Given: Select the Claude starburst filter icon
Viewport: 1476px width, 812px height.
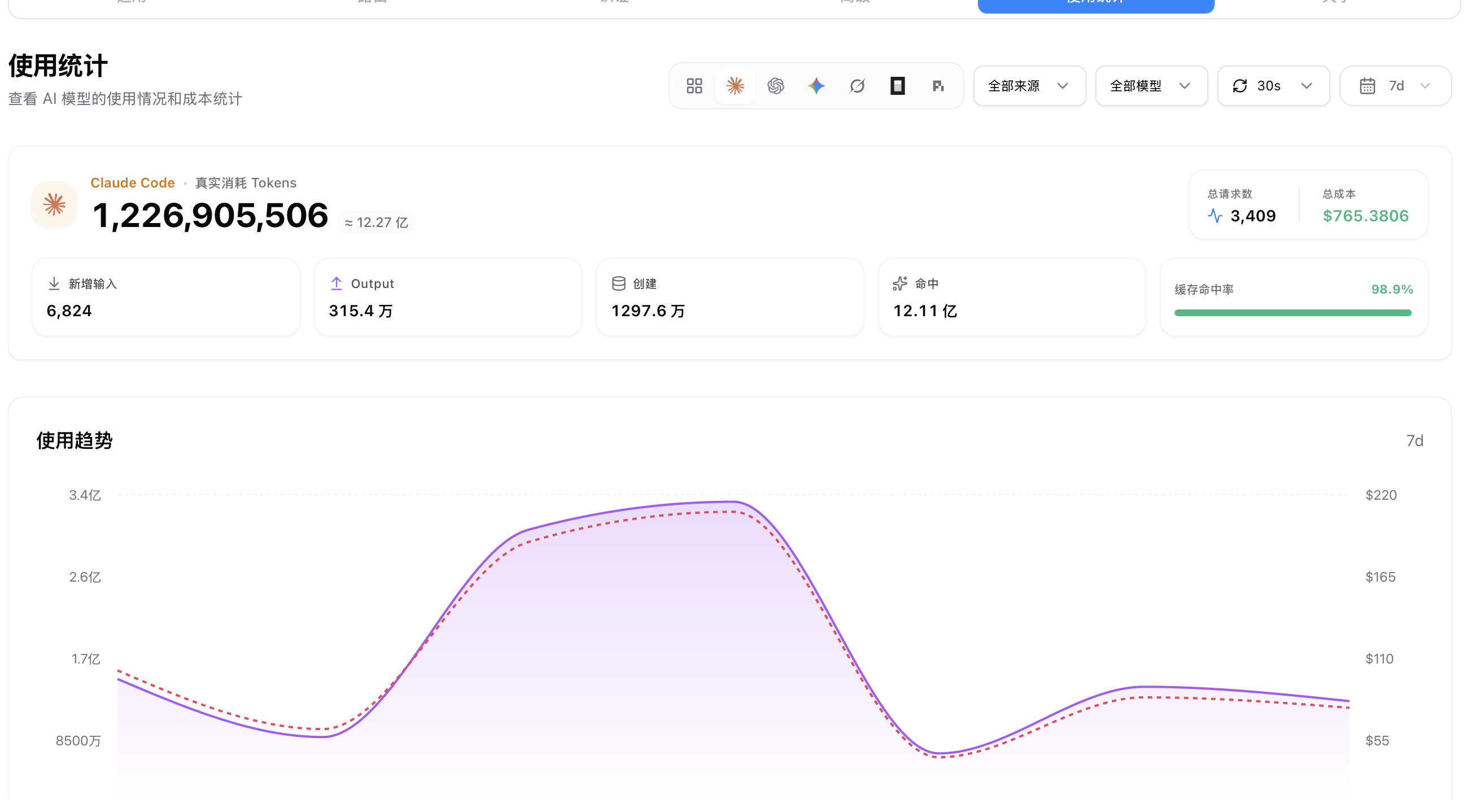Looking at the screenshot, I should coord(735,86).
